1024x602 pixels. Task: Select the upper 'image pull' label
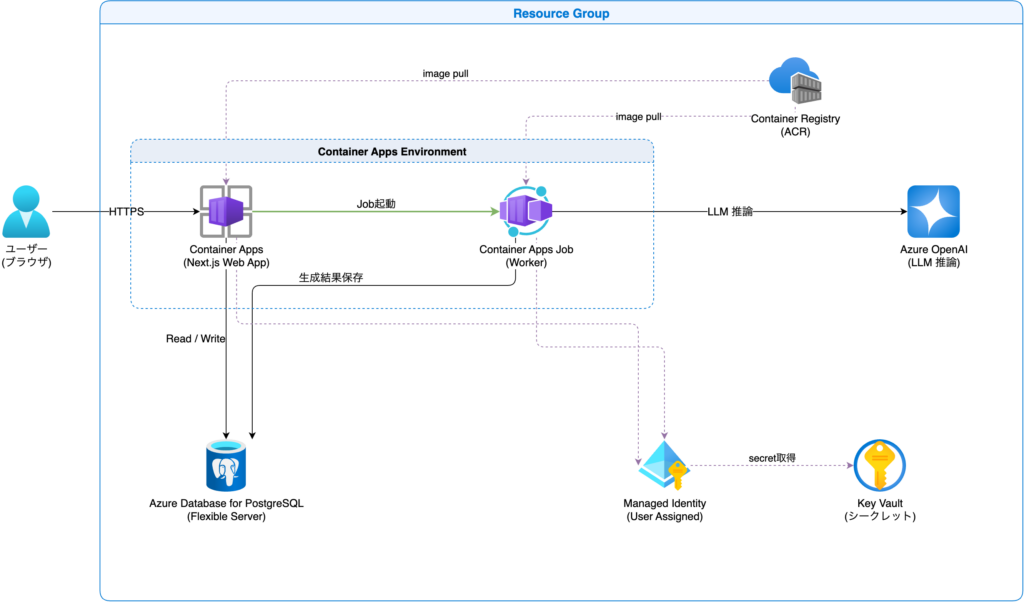click(x=445, y=74)
